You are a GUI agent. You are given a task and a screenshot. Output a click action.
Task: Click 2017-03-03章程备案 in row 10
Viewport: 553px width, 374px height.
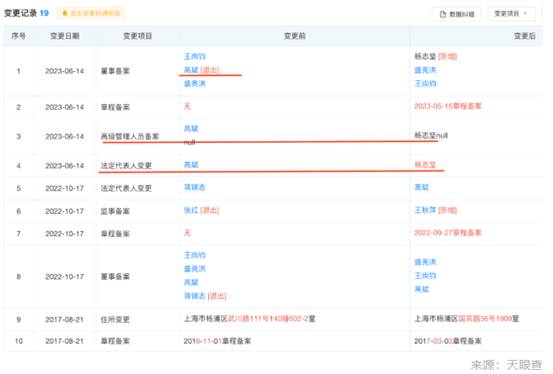coord(448,341)
